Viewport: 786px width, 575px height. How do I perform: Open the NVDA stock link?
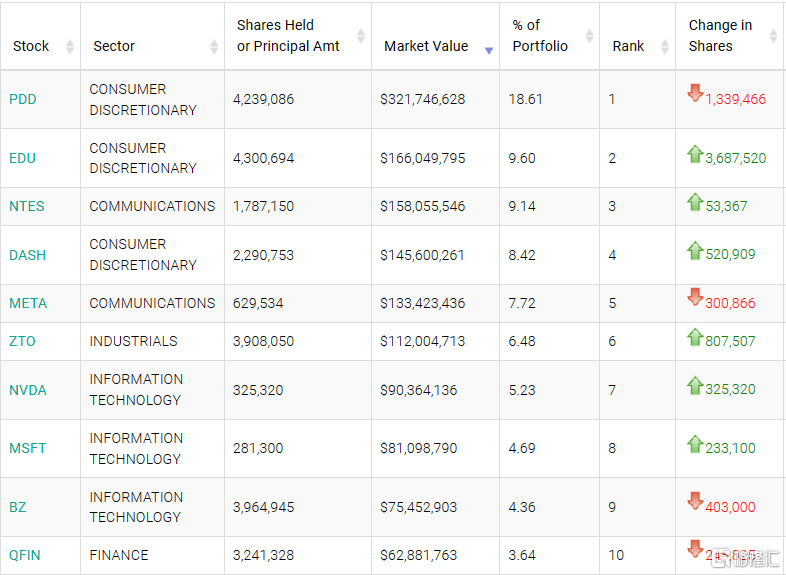tap(28, 390)
